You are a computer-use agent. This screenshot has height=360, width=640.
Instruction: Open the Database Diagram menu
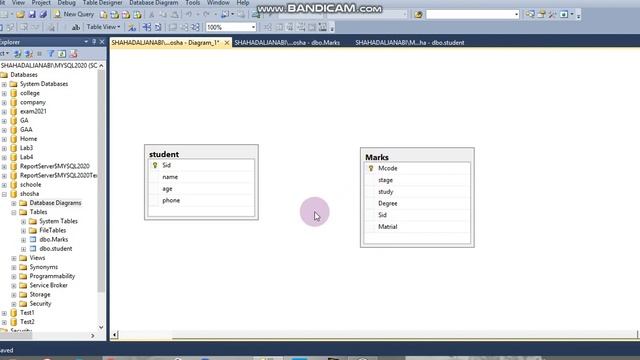pos(153,3)
